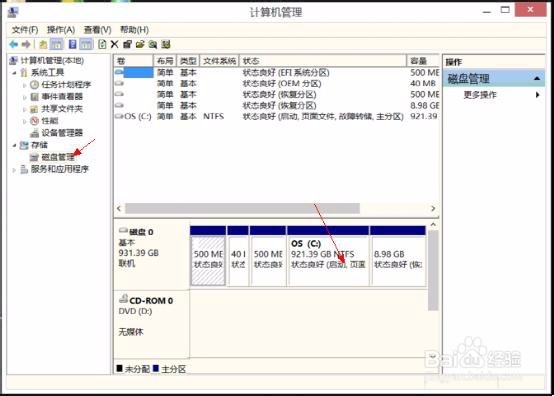The image size is (554, 396).
Task: Expand the 性能 arrow
Action: [24, 121]
